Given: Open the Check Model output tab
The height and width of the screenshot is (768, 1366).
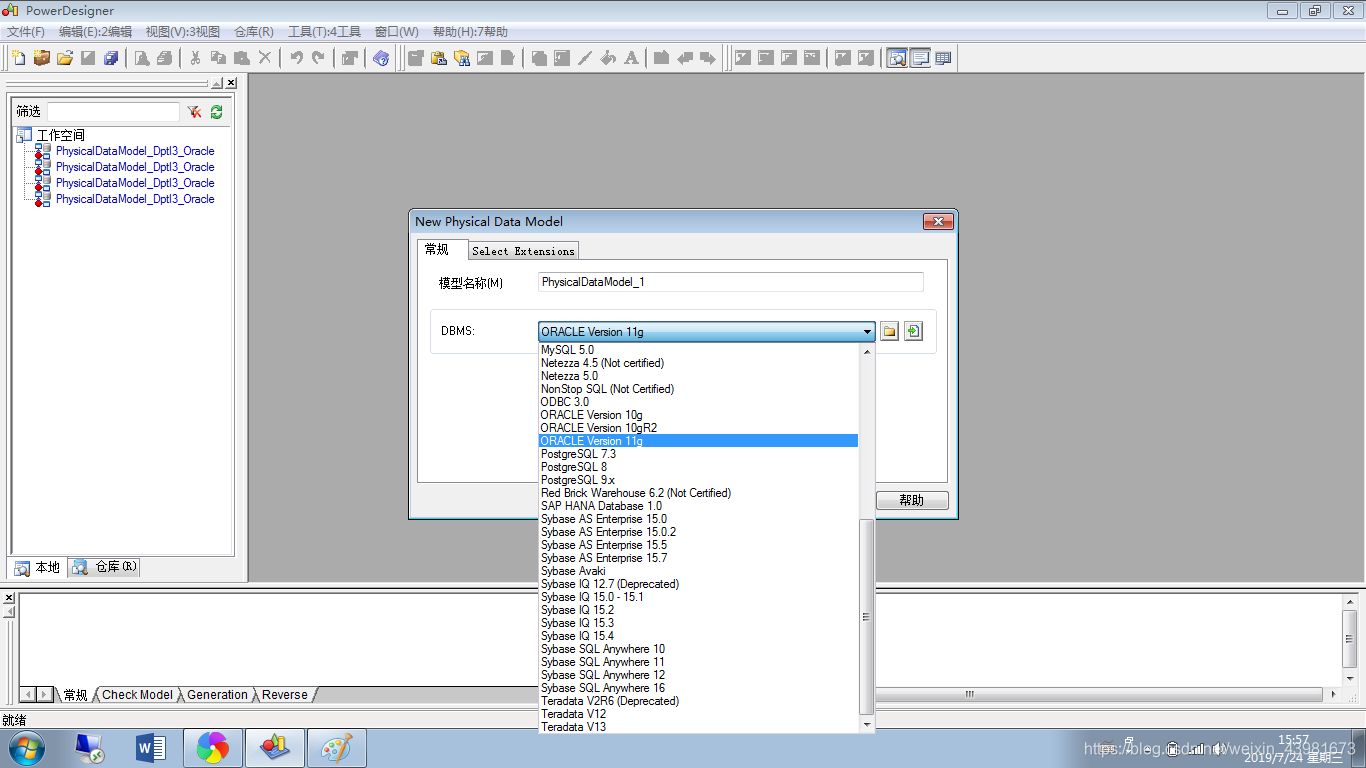Looking at the screenshot, I should coord(137,695).
